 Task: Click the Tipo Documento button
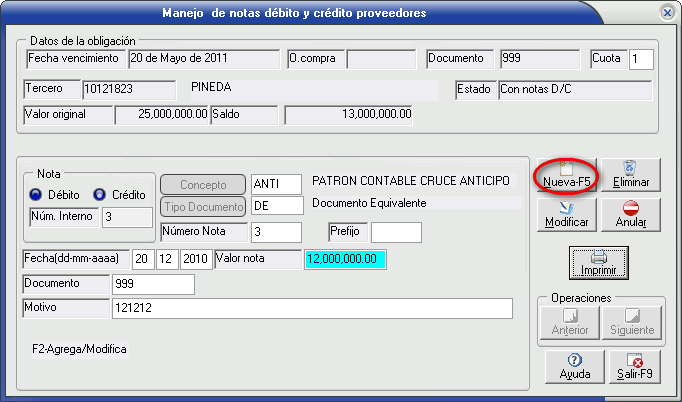(203, 207)
